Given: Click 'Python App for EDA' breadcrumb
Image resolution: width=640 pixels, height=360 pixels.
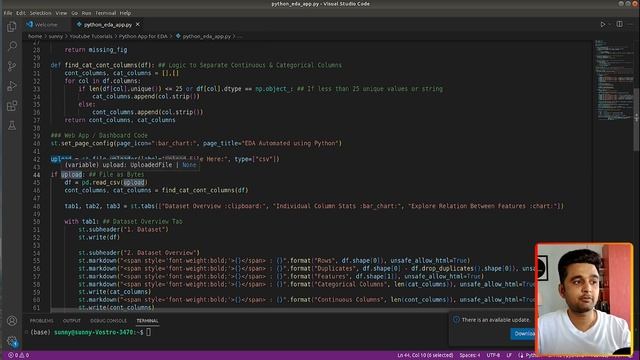Looking at the screenshot, I should pyautogui.click(x=143, y=36).
